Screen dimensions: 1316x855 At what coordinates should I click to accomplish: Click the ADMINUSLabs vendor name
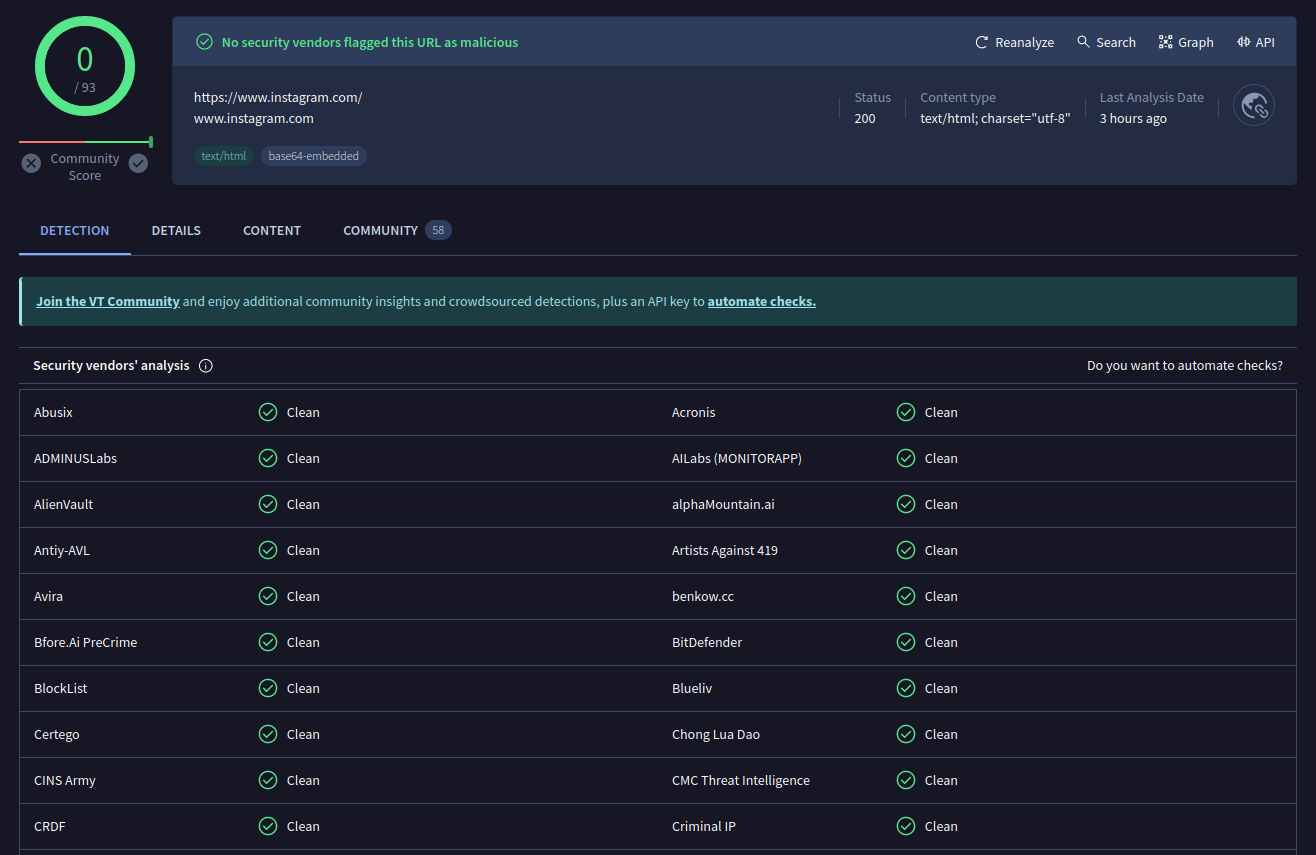tap(75, 458)
